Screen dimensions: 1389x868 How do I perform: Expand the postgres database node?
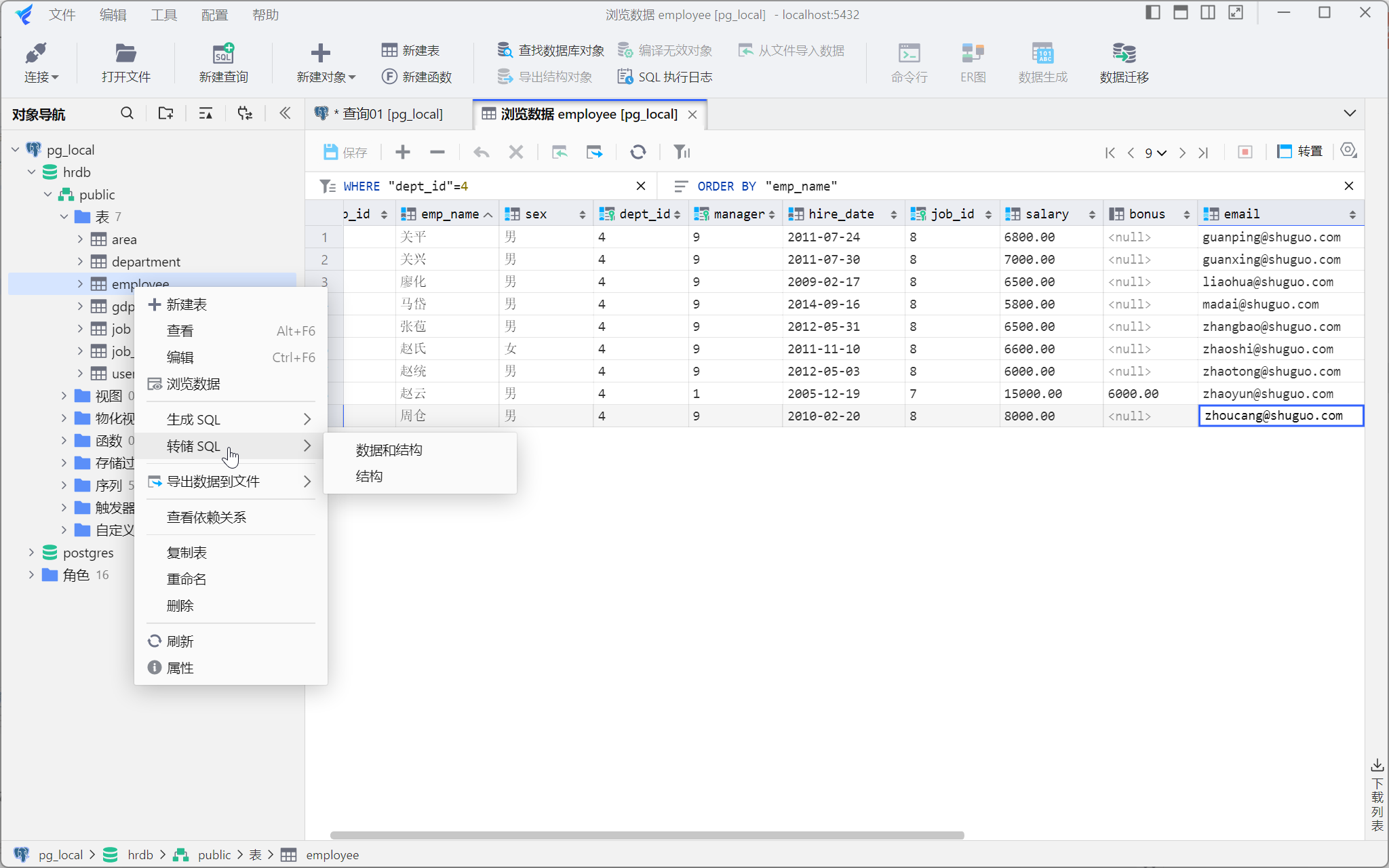31,553
